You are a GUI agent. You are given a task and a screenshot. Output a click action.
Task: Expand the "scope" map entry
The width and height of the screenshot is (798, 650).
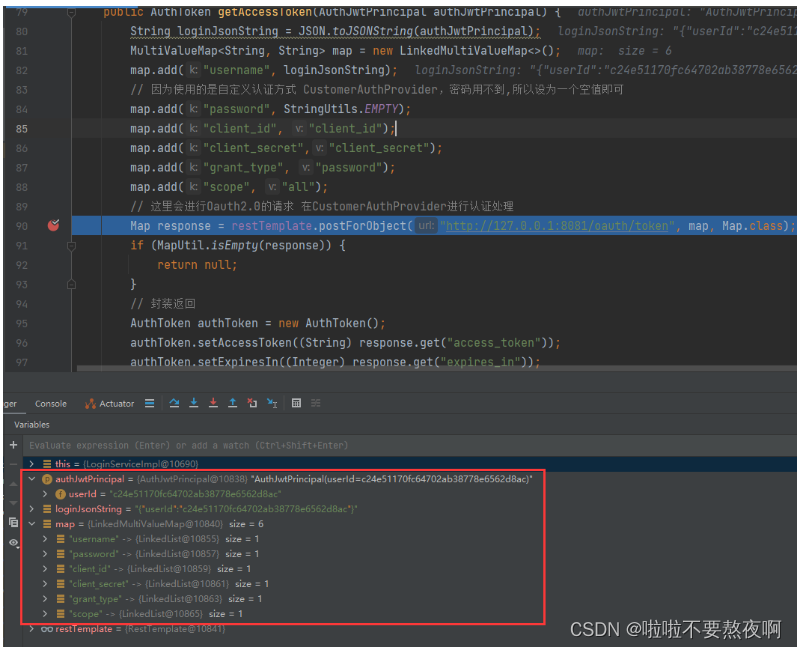pos(45,614)
